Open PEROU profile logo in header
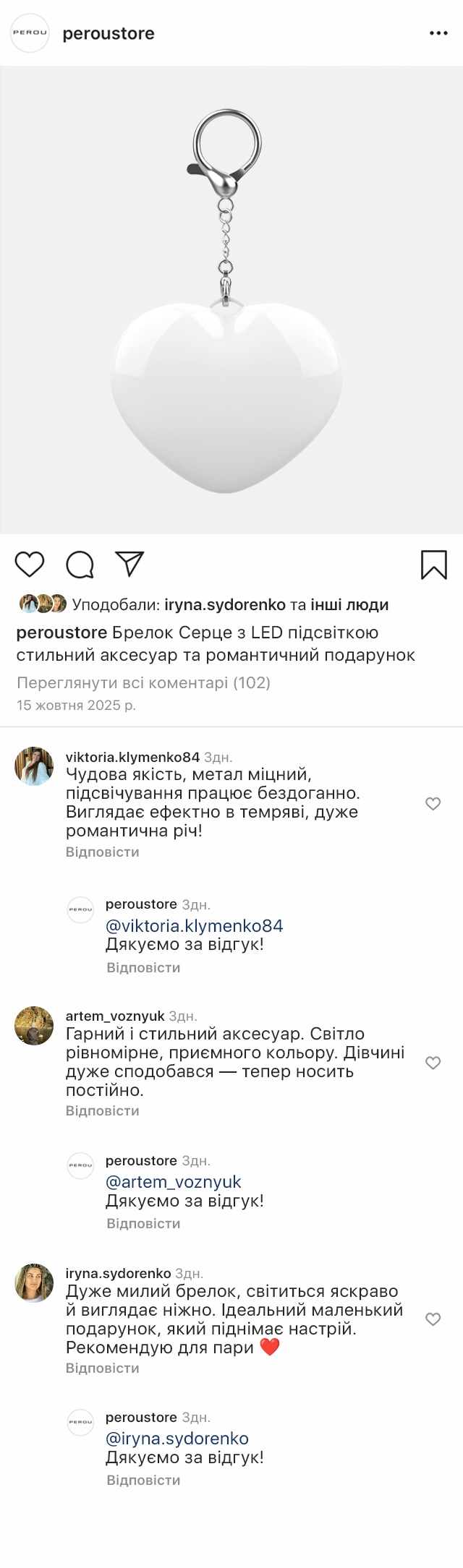The width and height of the screenshot is (463, 1568). tap(30, 33)
